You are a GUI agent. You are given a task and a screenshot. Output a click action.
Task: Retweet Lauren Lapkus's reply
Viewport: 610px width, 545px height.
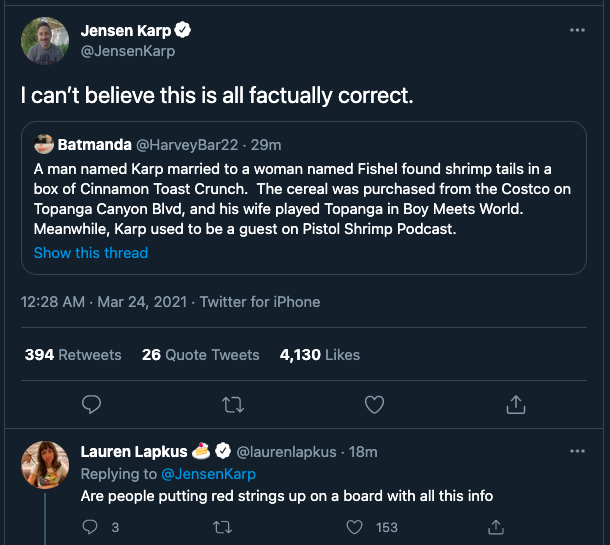222,527
